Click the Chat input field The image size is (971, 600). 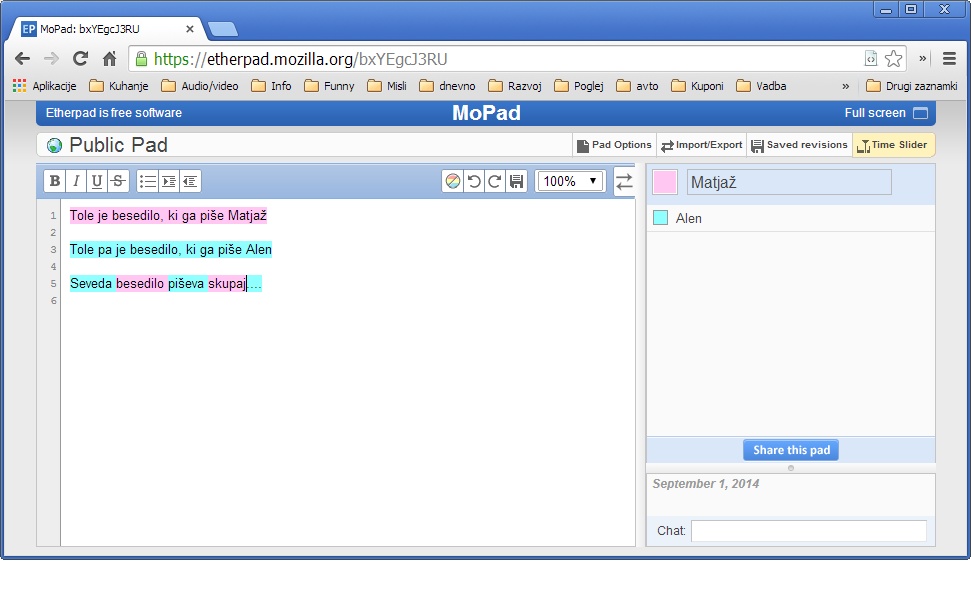pos(808,531)
